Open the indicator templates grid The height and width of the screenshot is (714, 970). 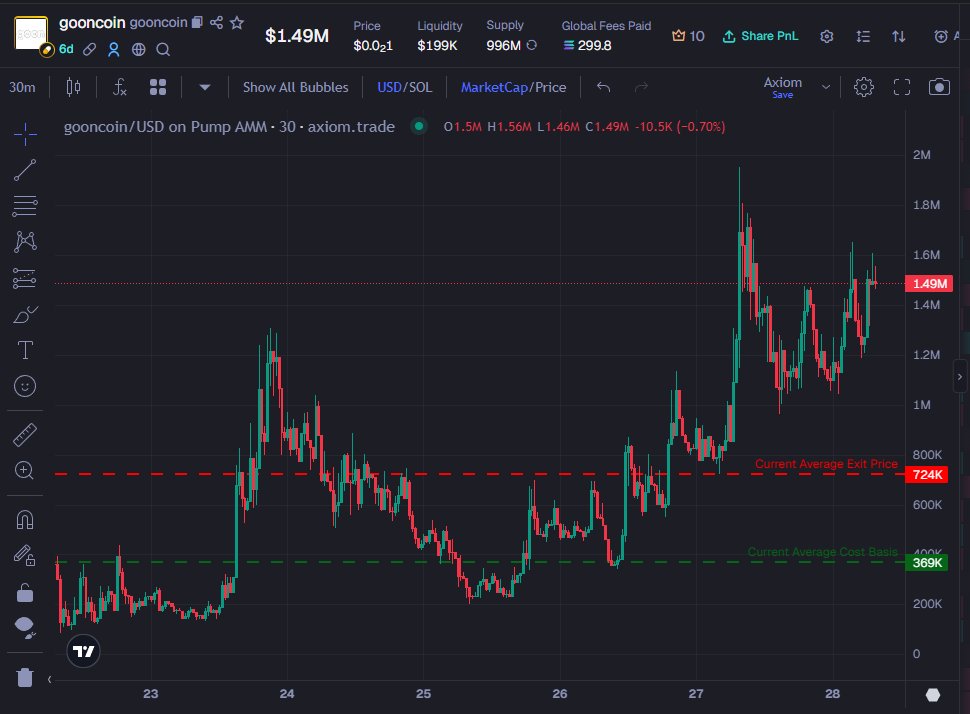(158, 87)
